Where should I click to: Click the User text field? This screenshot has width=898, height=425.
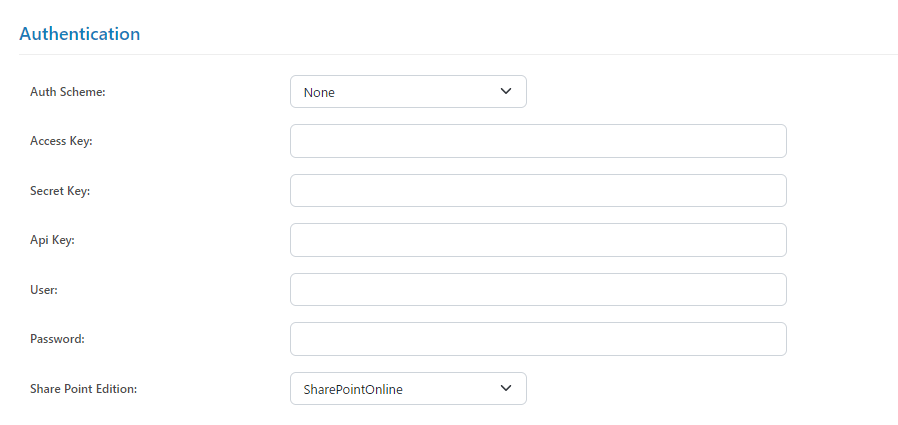(x=537, y=289)
